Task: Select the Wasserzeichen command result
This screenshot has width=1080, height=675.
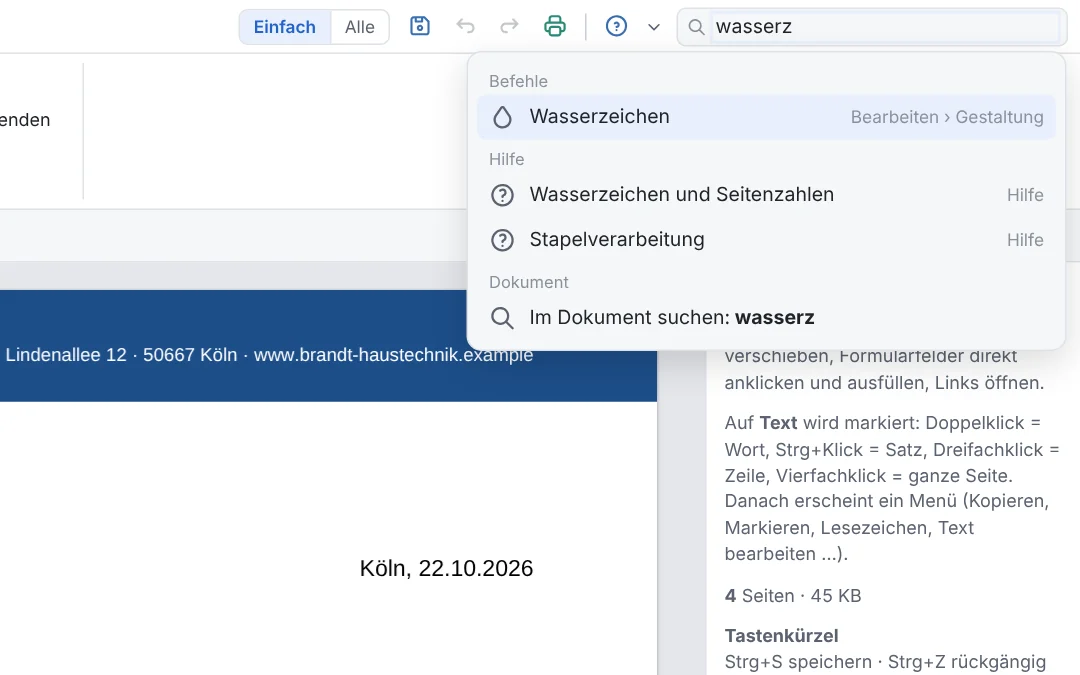Action: coord(766,117)
